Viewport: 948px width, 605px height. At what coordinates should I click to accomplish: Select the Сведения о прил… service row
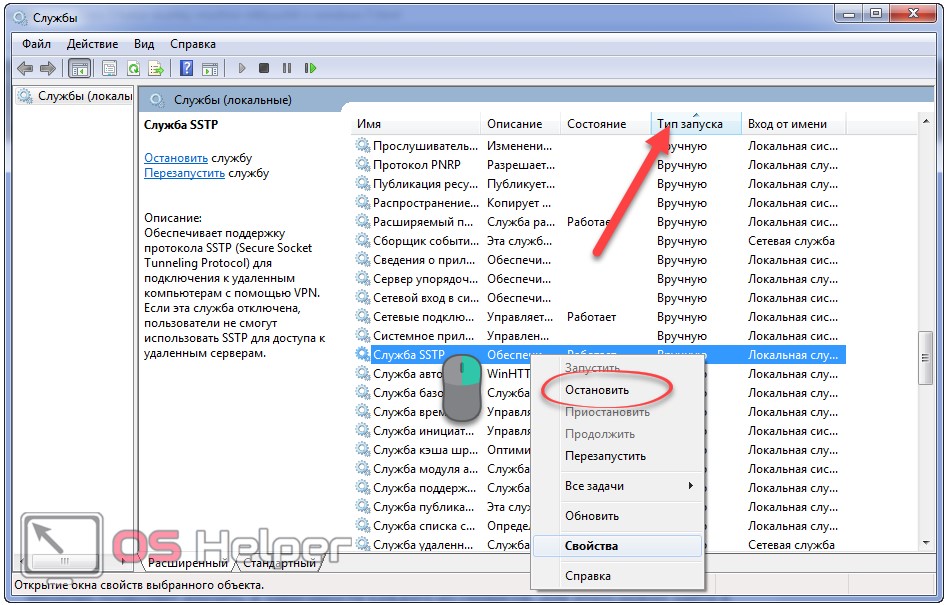(598, 260)
